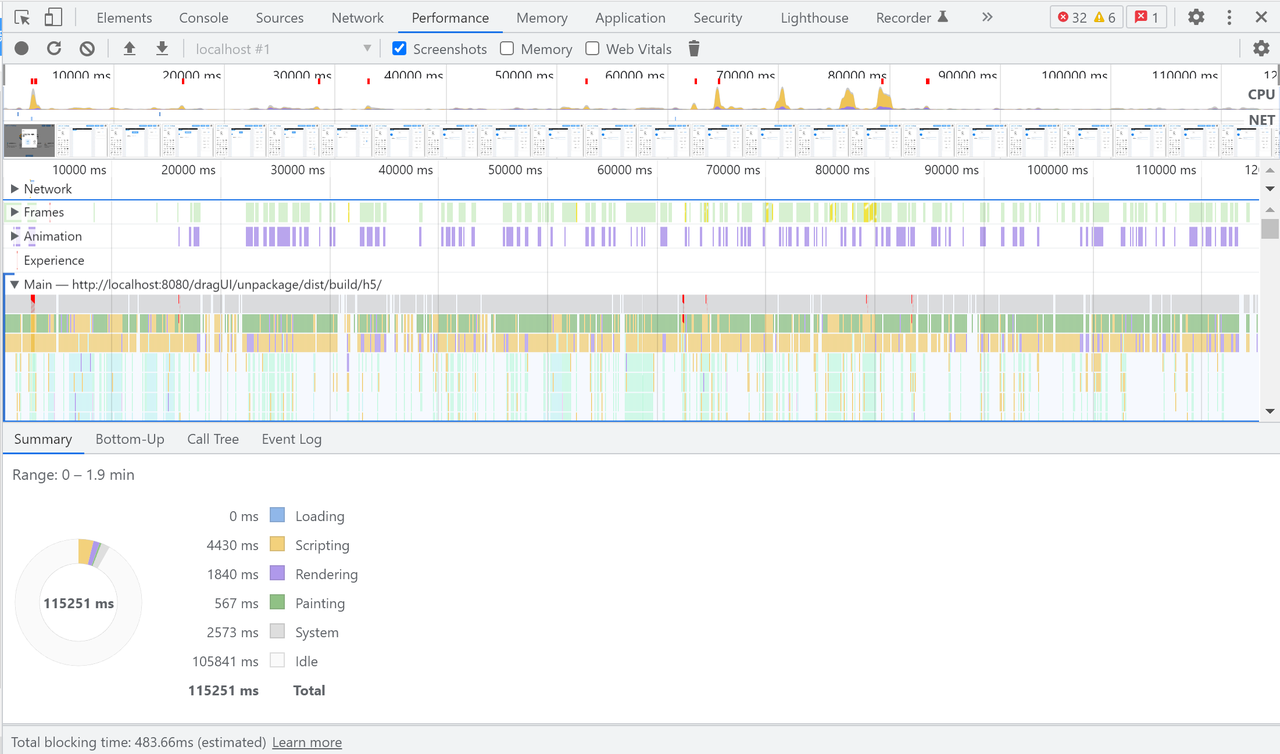Save the performance profile

(161, 48)
